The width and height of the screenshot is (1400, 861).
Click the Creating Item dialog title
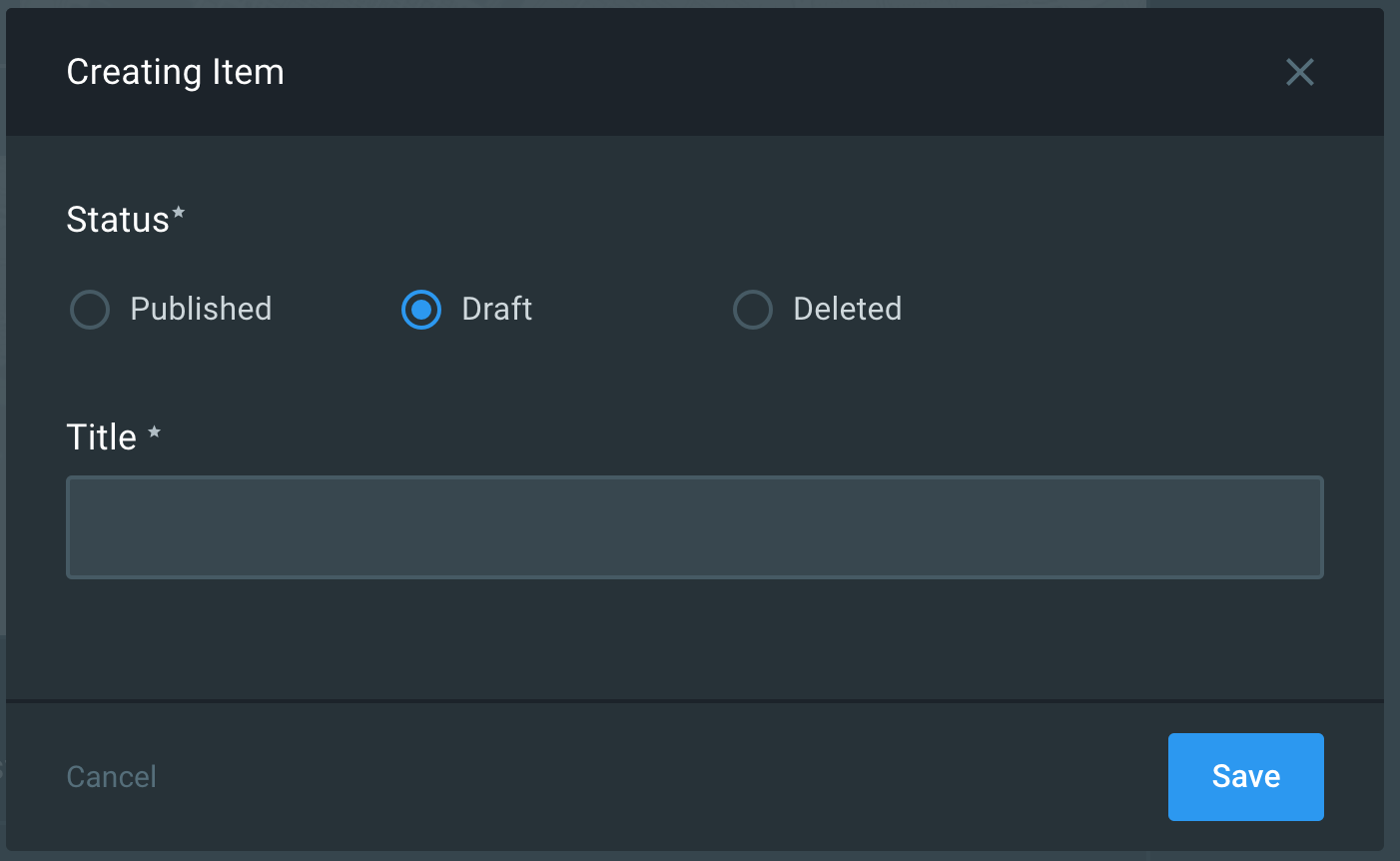(x=175, y=72)
